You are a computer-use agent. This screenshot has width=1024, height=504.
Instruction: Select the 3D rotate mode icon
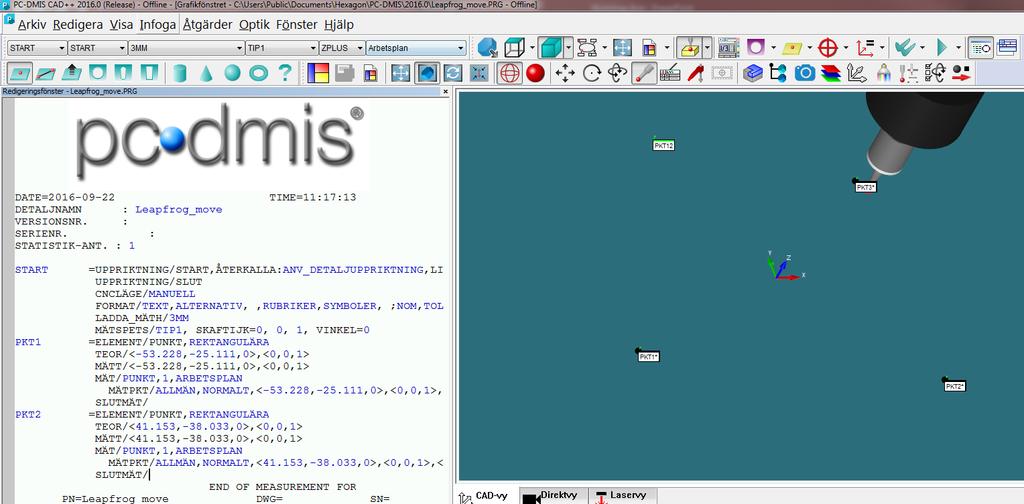pos(618,72)
